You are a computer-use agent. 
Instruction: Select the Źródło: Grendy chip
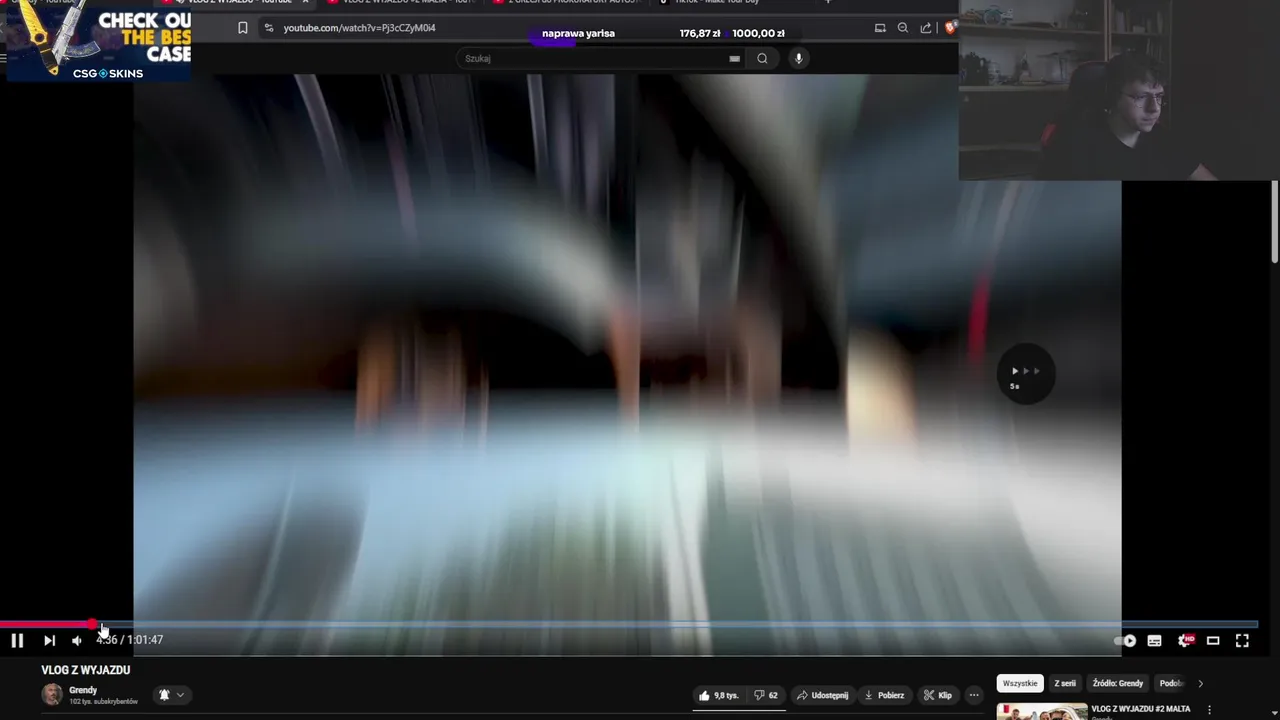click(1118, 683)
